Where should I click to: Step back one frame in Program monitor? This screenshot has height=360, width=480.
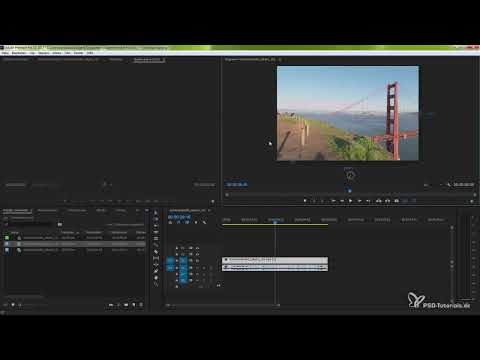pyautogui.click(x=342, y=201)
